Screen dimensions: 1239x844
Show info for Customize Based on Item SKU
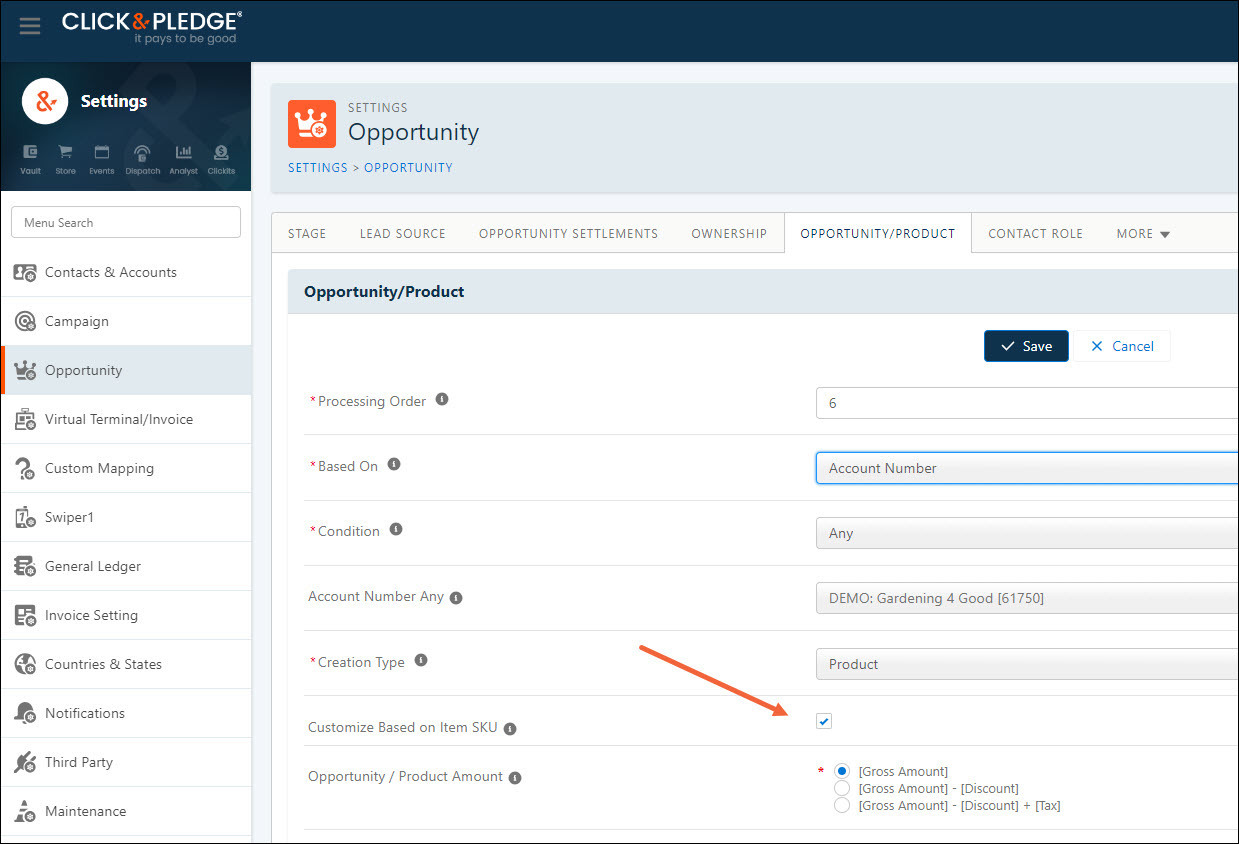510,729
